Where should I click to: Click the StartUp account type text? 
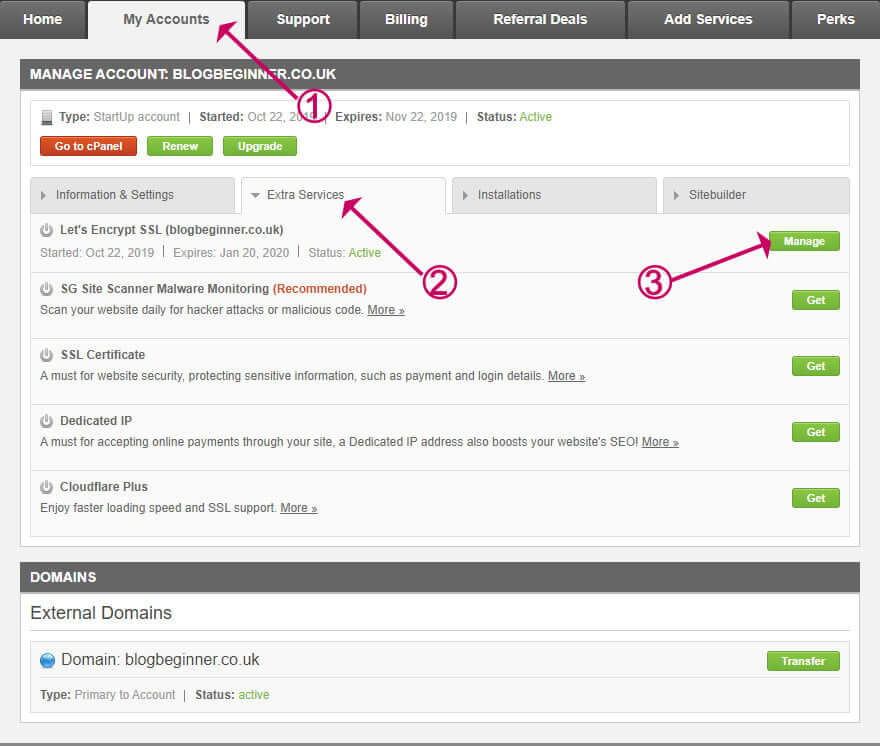[x=136, y=117]
